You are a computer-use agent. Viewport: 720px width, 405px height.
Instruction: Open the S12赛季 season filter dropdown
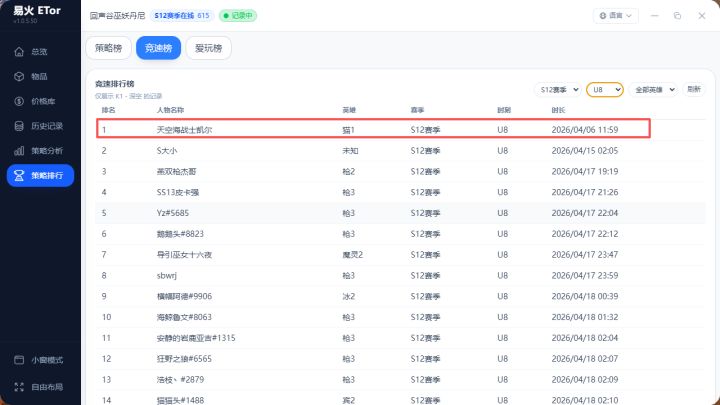(x=558, y=90)
